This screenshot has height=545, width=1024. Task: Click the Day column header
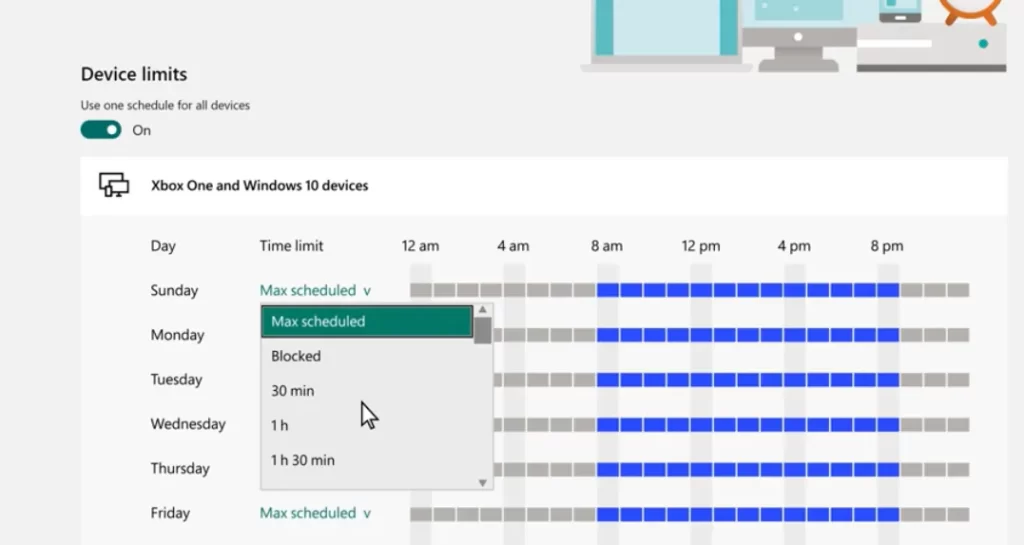(163, 246)
